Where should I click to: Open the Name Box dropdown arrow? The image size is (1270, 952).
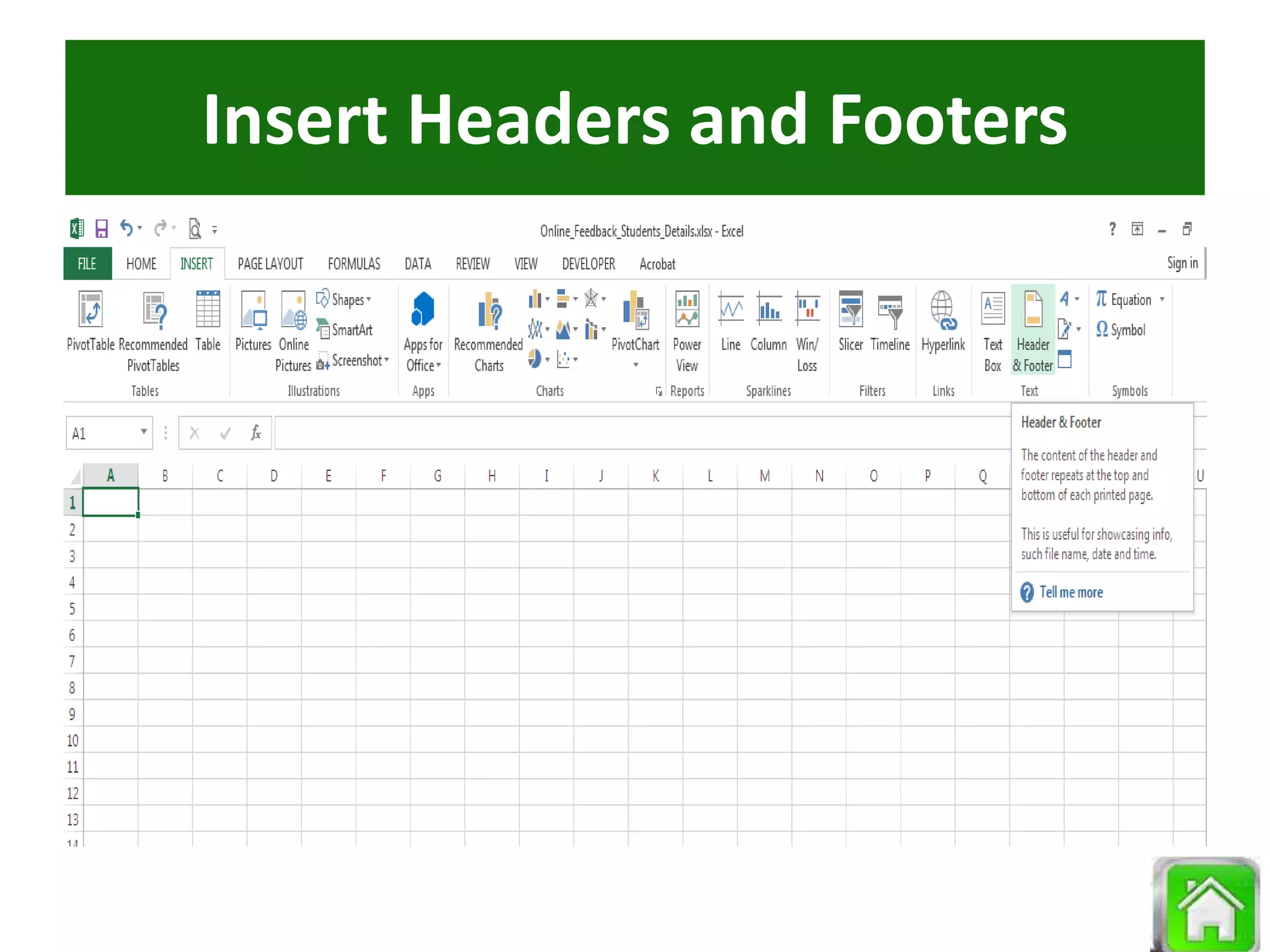pyautogui.click(x=143, y=432)
